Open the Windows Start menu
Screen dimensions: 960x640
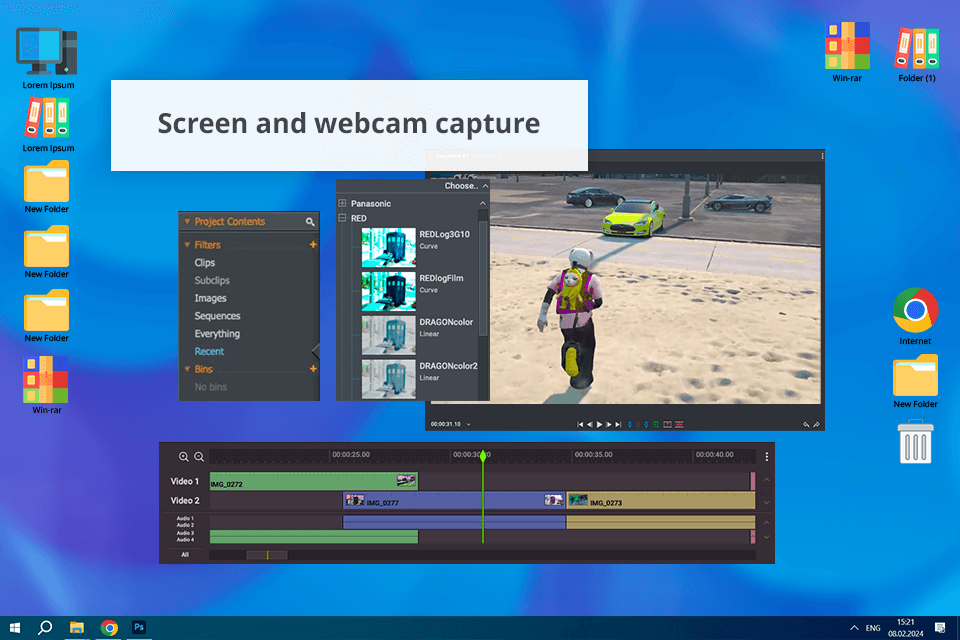pos(15,627)
